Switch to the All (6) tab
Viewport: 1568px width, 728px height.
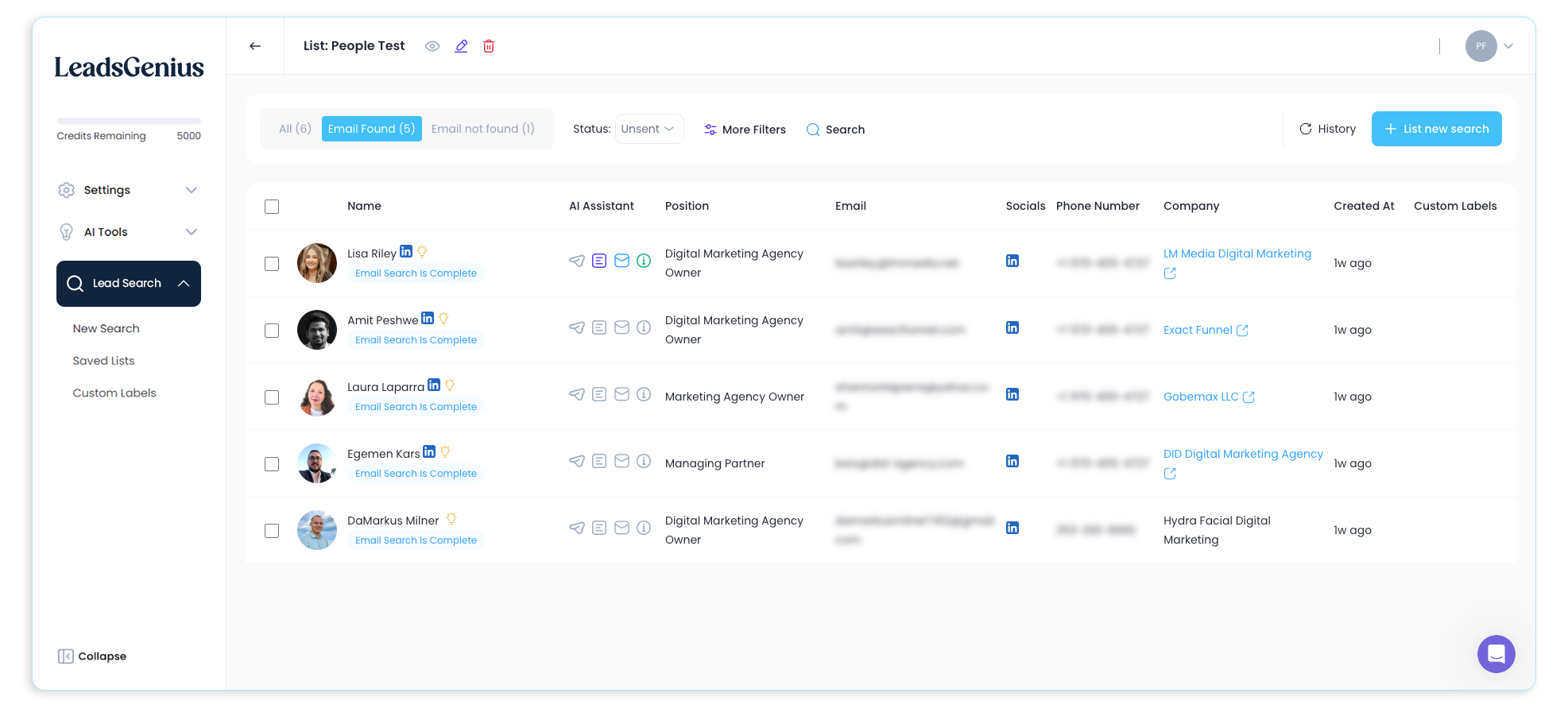[x=295, y=129]
